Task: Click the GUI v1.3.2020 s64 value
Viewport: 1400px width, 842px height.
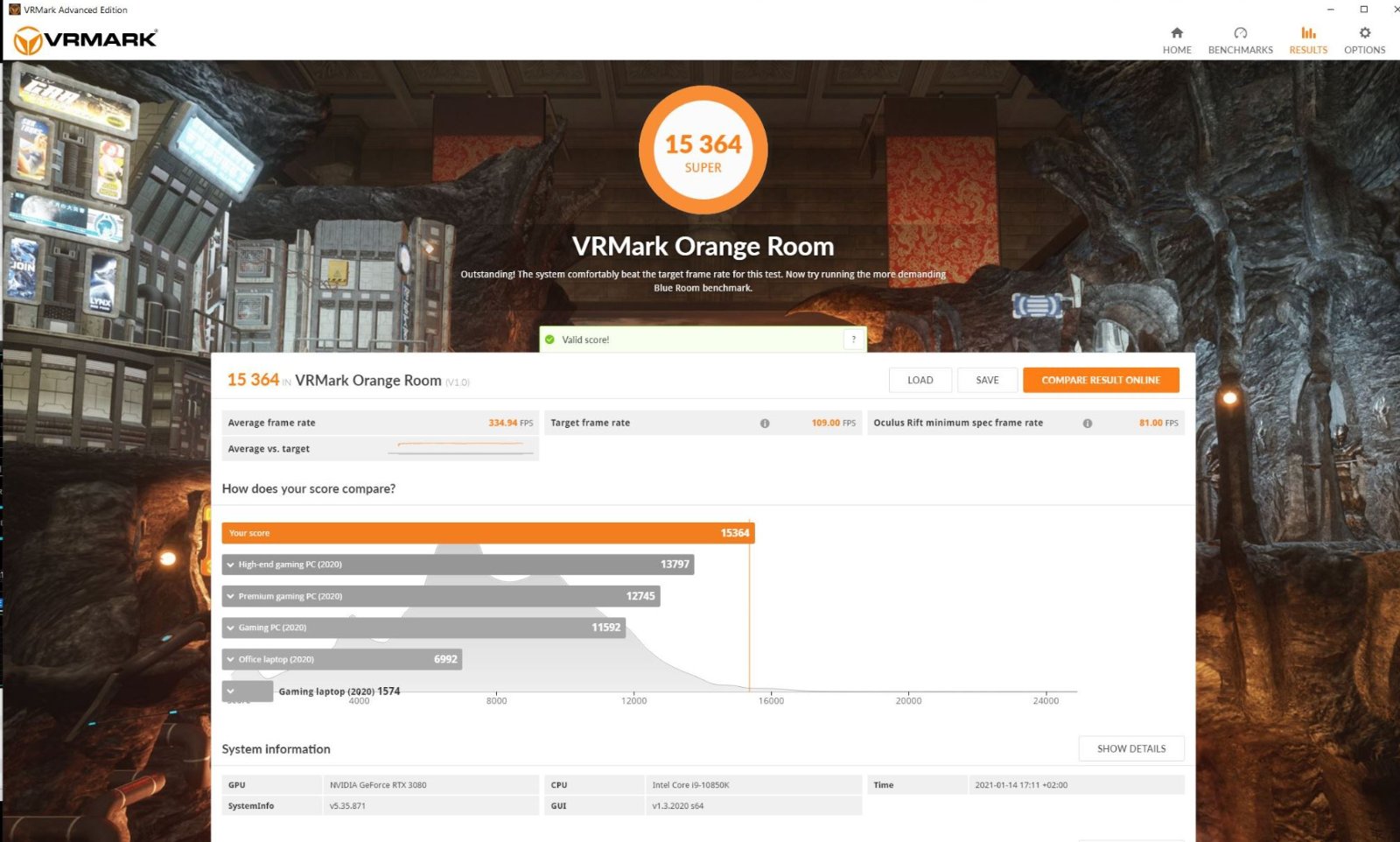Action: (677, 806)
